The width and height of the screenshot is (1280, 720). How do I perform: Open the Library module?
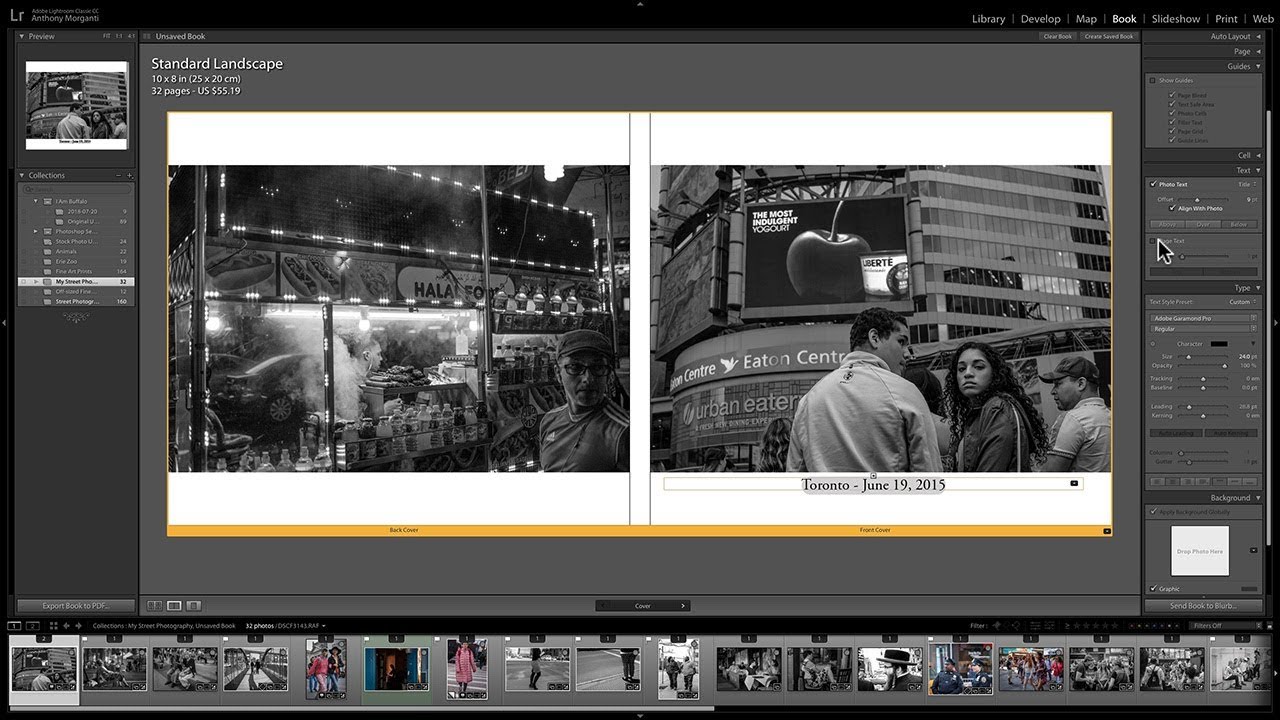(988, 19)
